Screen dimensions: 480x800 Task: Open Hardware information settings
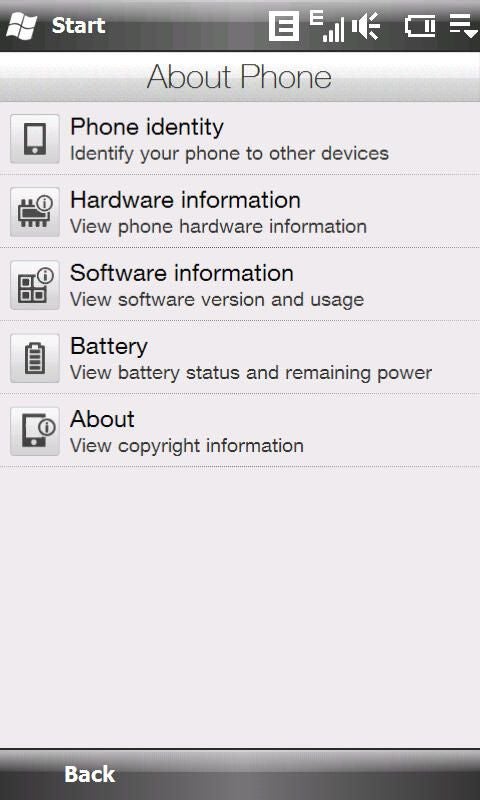(240, 212)
